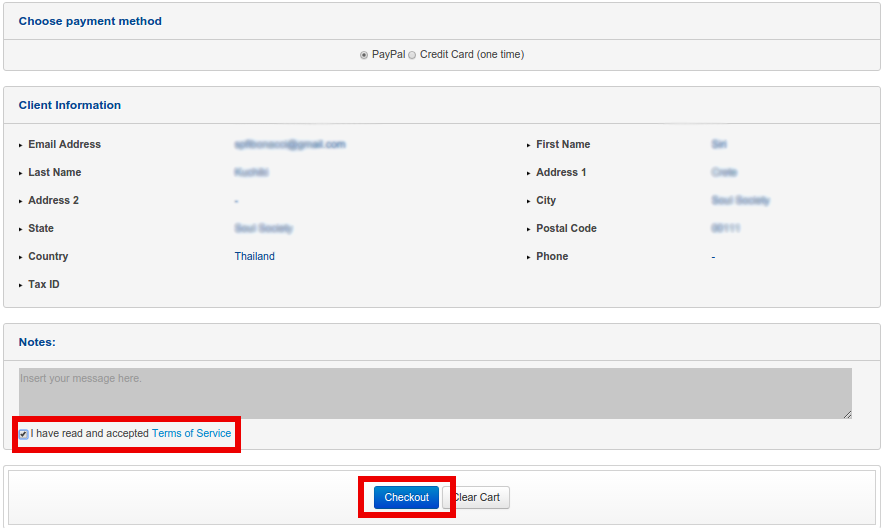The image size is (883, 529).
Task: Click the arrow bullet beside State
Action: 21,230
